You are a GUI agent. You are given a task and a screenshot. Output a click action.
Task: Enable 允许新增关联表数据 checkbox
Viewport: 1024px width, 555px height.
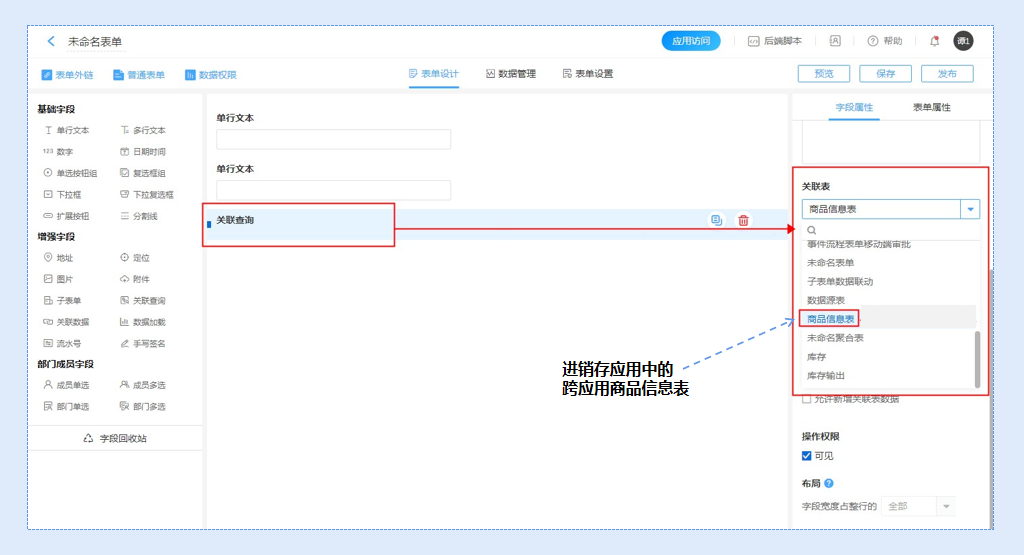808,399
